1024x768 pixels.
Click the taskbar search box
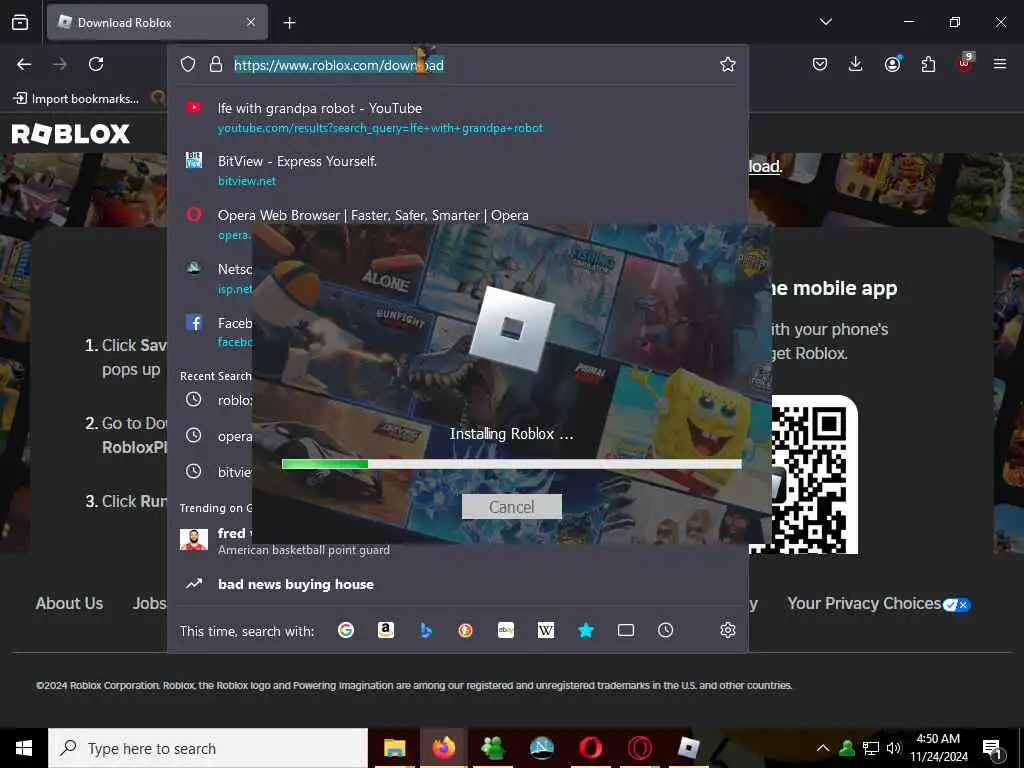[208, 748]
